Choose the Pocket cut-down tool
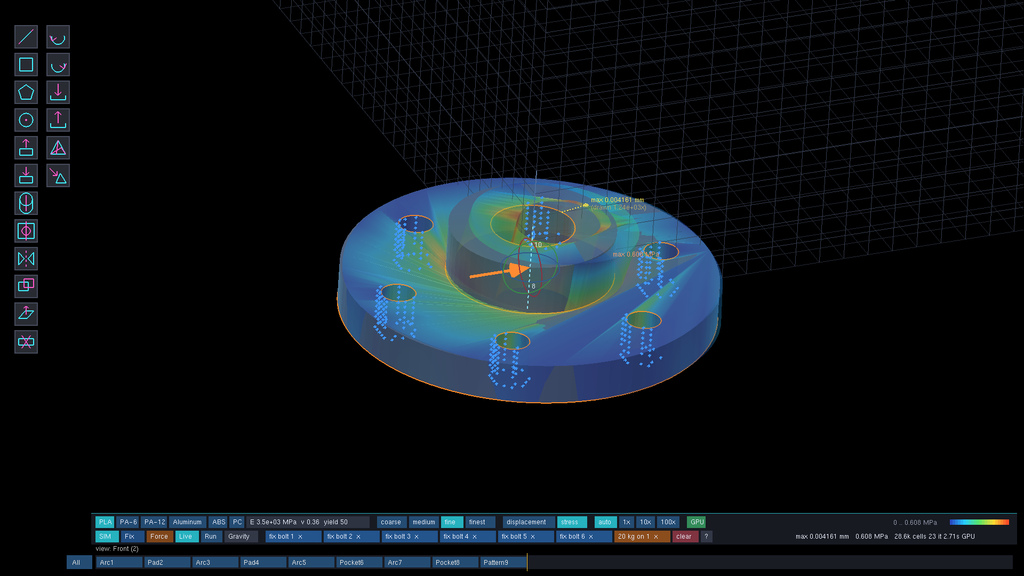Image resolution: width=1024 pixels, height=576 pixels. (26, 176)
